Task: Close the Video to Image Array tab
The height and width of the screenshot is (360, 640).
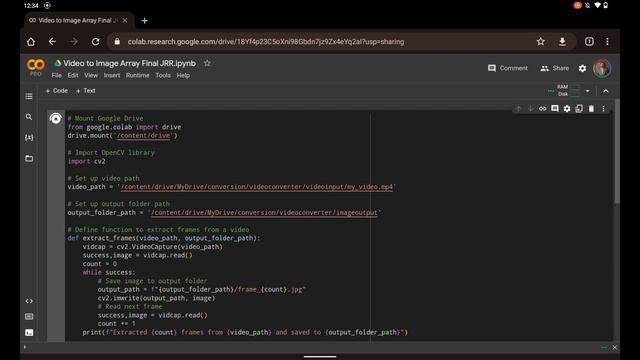Action: (125, 20)
